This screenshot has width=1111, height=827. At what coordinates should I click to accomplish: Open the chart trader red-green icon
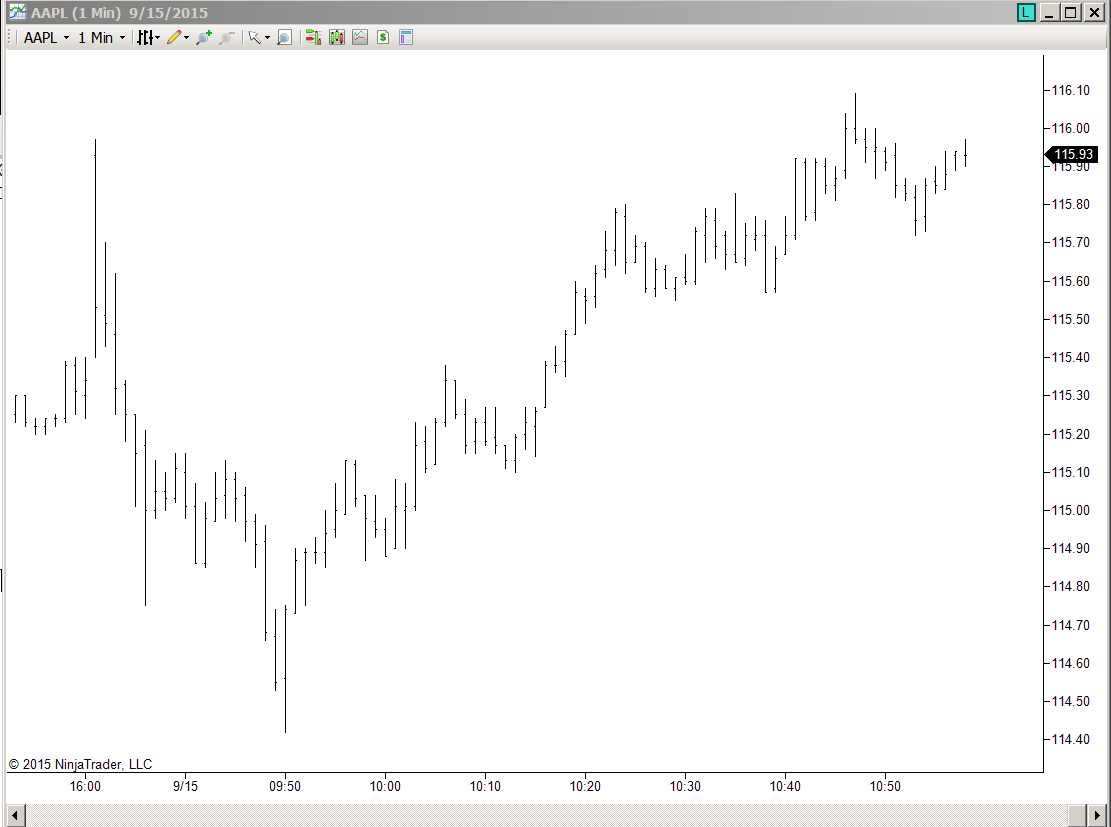pyautogui.click(x=313, y=38)
